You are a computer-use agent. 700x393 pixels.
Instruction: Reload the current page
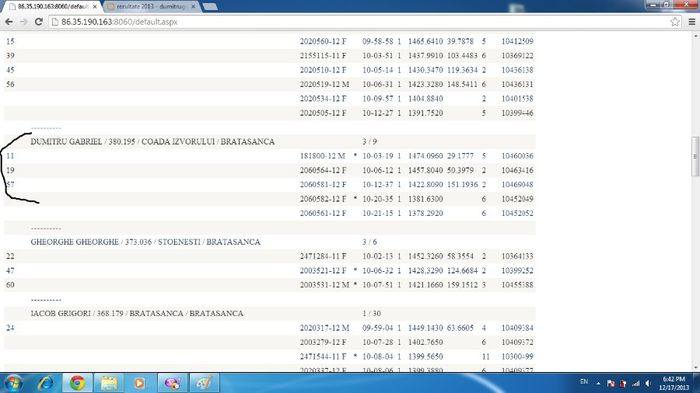39,21
